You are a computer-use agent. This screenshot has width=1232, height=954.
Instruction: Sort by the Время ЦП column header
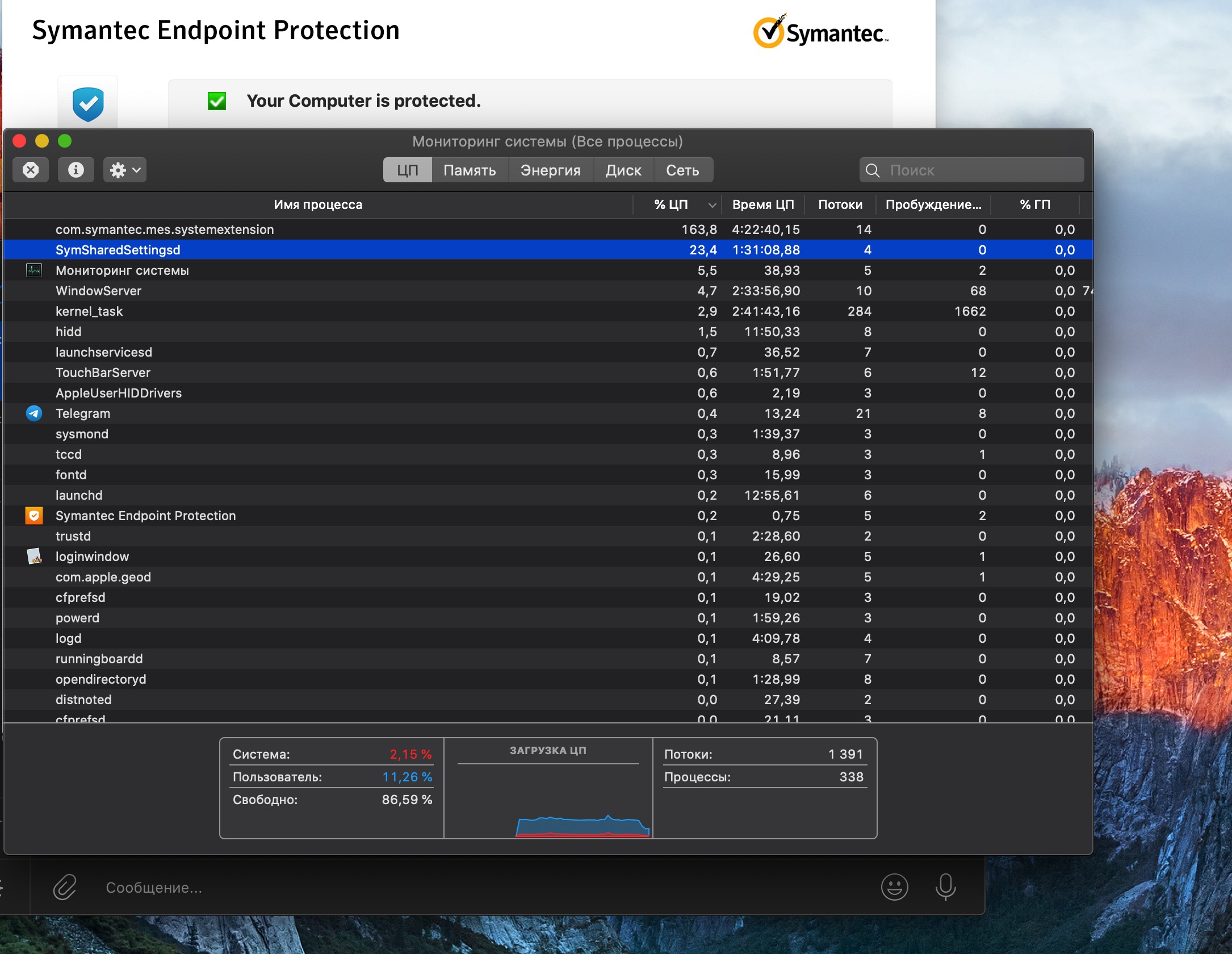coord(763,204)
